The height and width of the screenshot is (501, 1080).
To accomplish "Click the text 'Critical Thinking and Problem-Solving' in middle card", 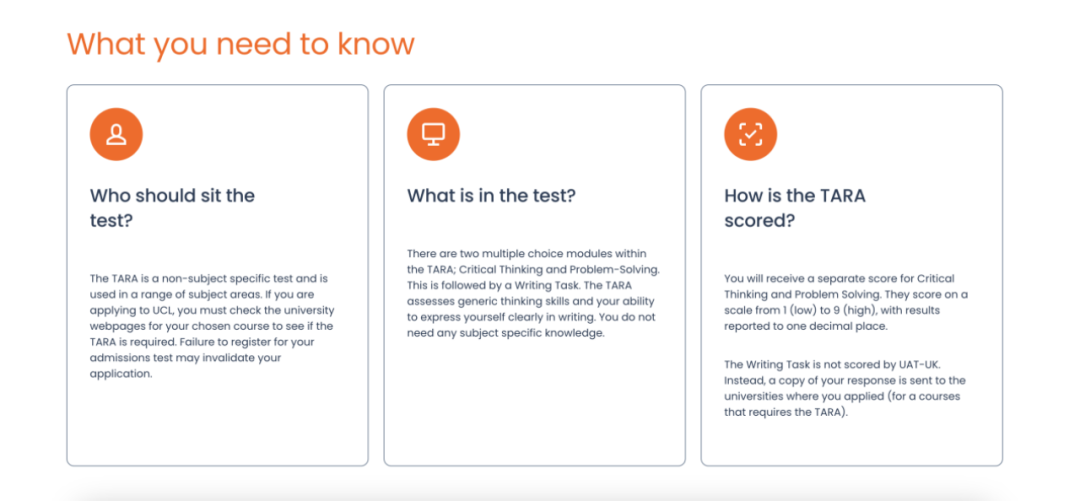I will tap(552, 269).
